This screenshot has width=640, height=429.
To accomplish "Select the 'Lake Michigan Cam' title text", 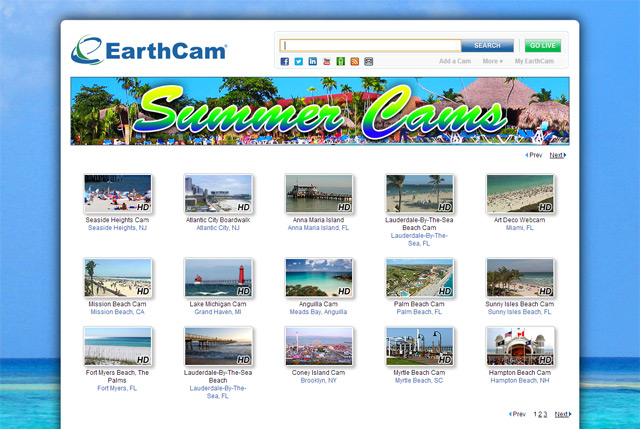I will pyautogui.click(x=218, y=304).
